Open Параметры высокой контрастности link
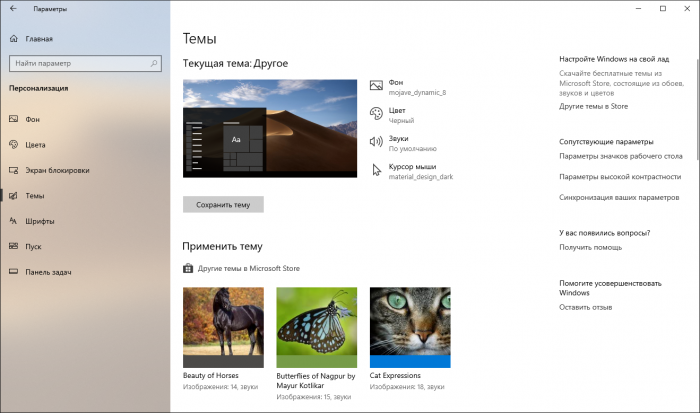This screenshot has height=413, width=700. coord(620,177)
